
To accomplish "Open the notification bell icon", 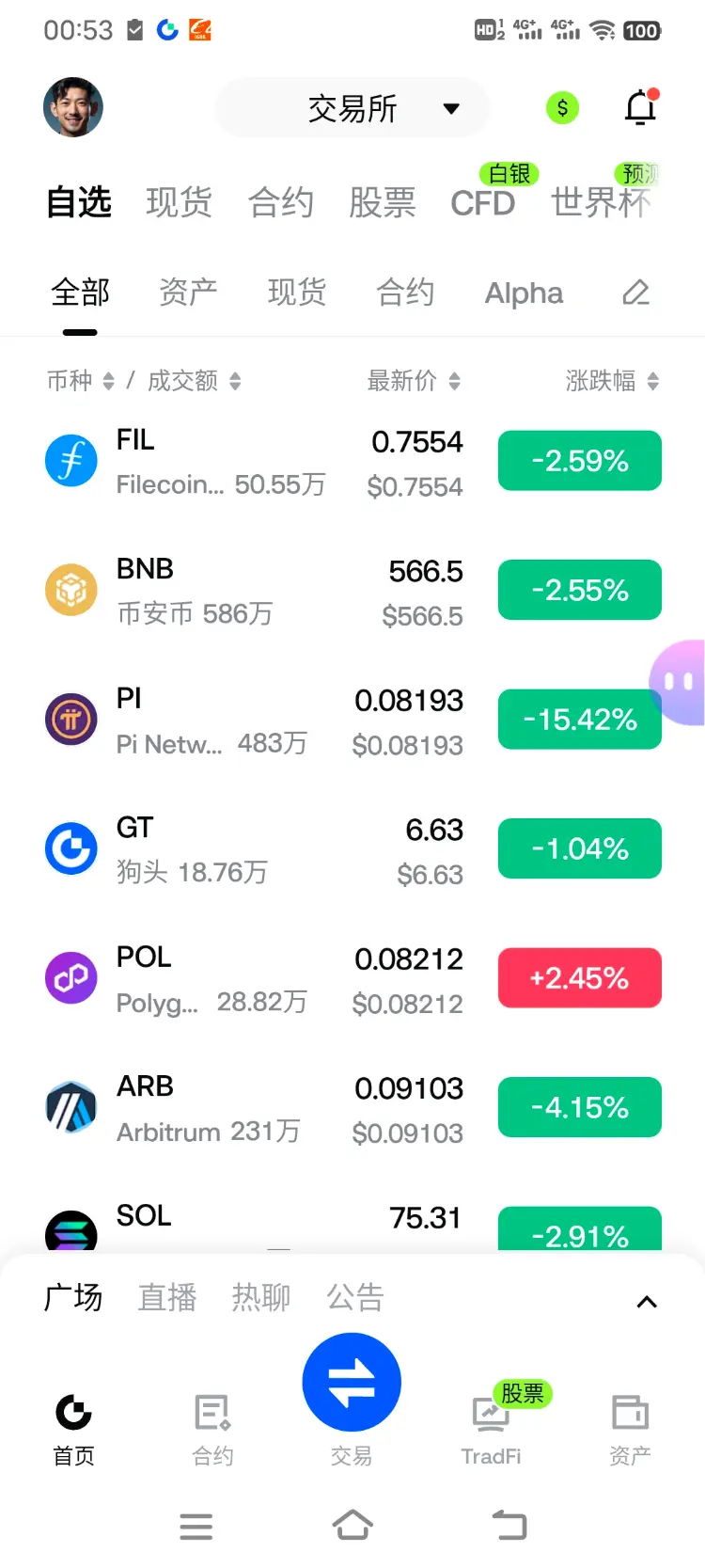I will pos(641,107).
